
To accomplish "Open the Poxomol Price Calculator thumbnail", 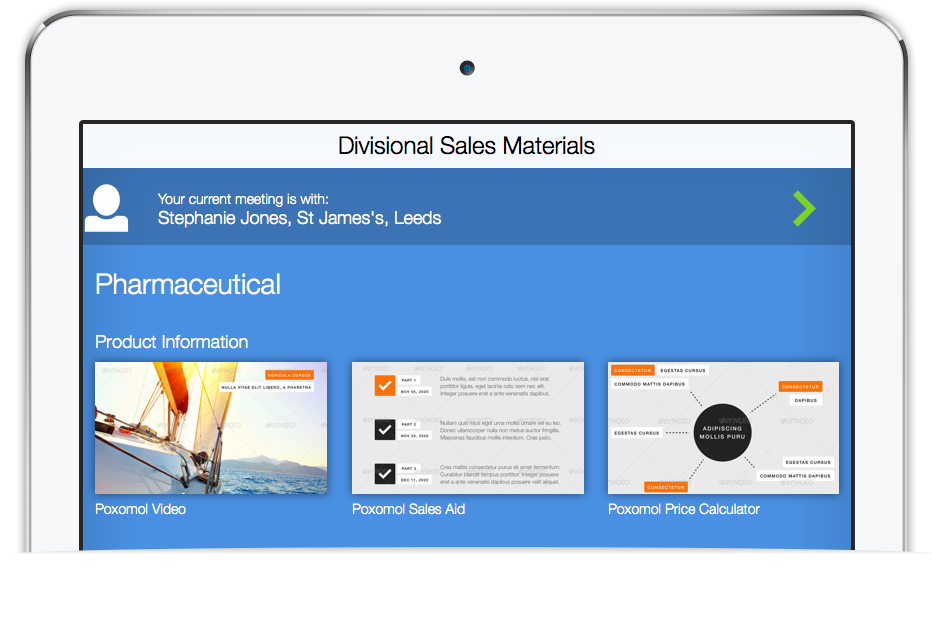I will tap(723, 428).
